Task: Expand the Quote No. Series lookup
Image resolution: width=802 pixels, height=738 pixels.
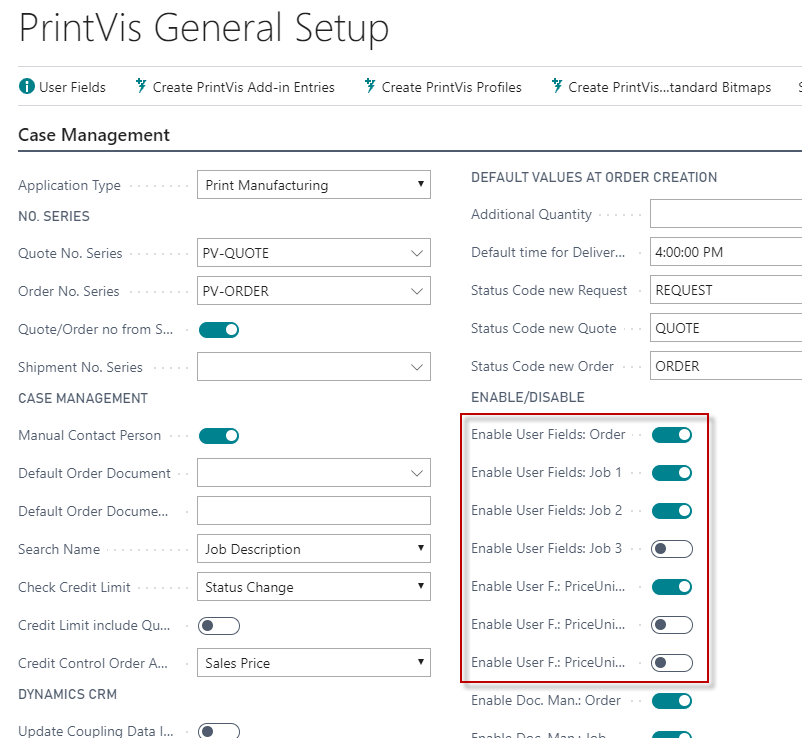Action: tap(417, 253)
